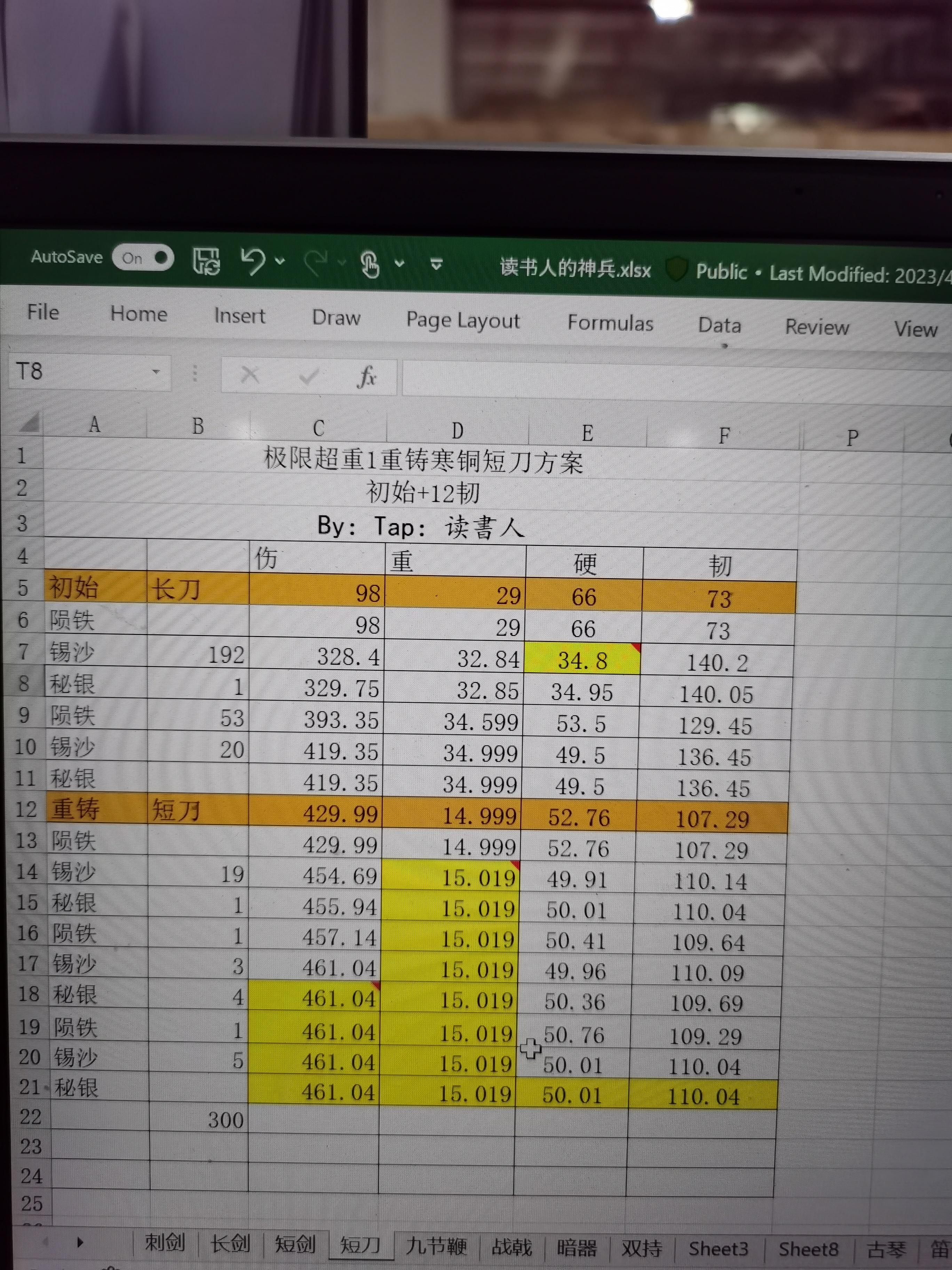This screenshot has height=1270, width=952.
Task: Open the File menu tab
Action: pos(43,312)
